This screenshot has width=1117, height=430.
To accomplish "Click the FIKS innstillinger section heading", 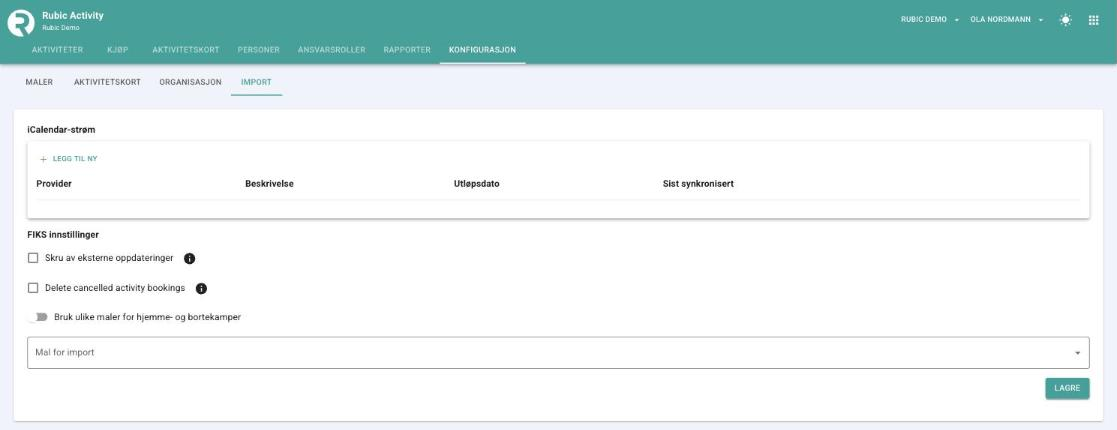I will coord(63,234).
